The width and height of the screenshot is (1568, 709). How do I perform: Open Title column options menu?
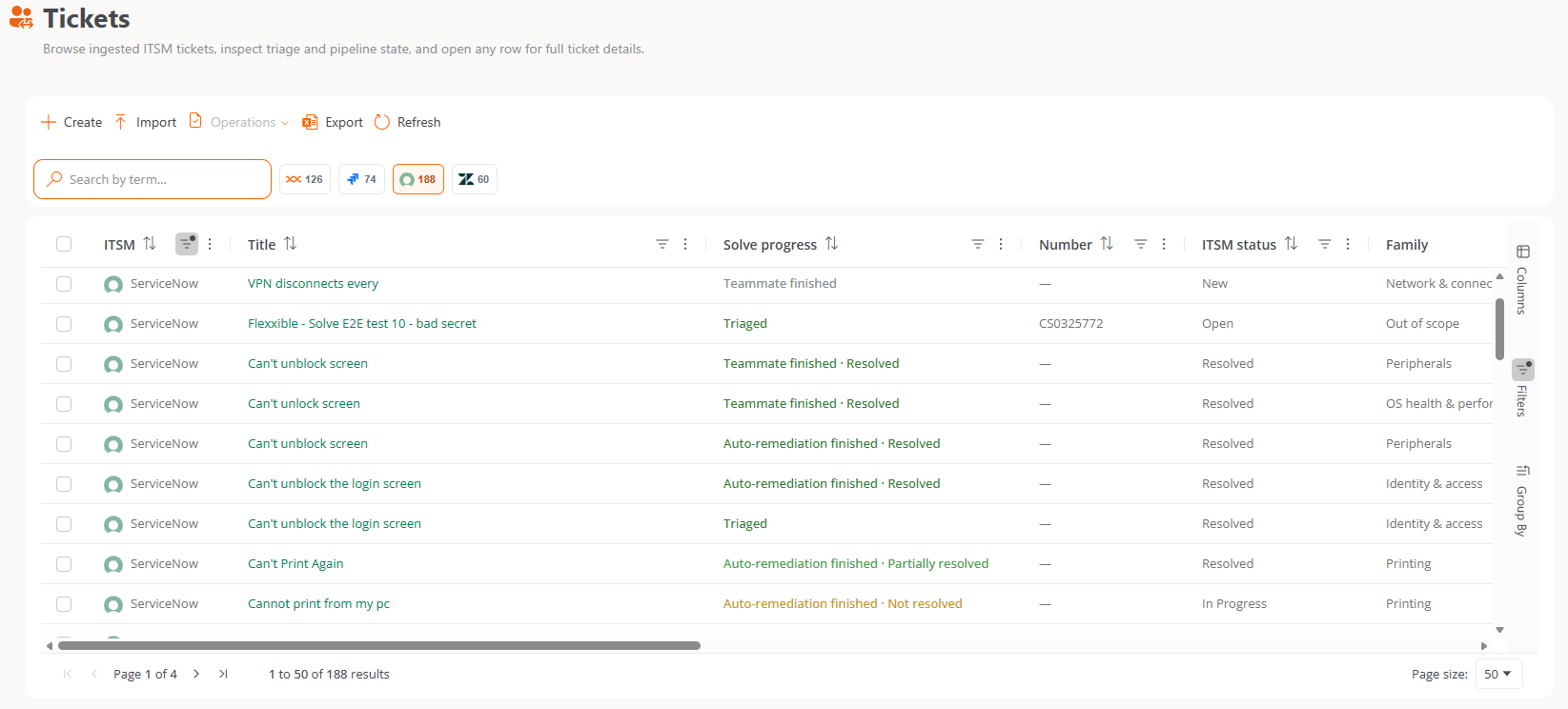tap(685, 244)
